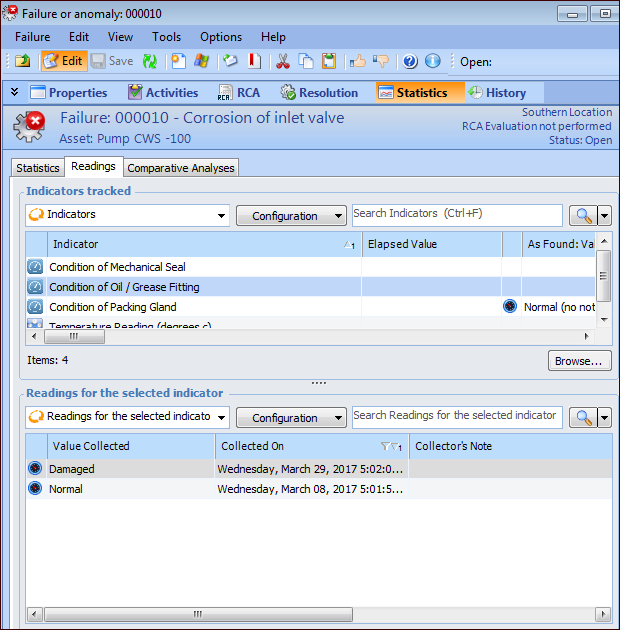The image size is (620, 630).
Task: Select the Damaged reading row
Action: click(319, 469)
